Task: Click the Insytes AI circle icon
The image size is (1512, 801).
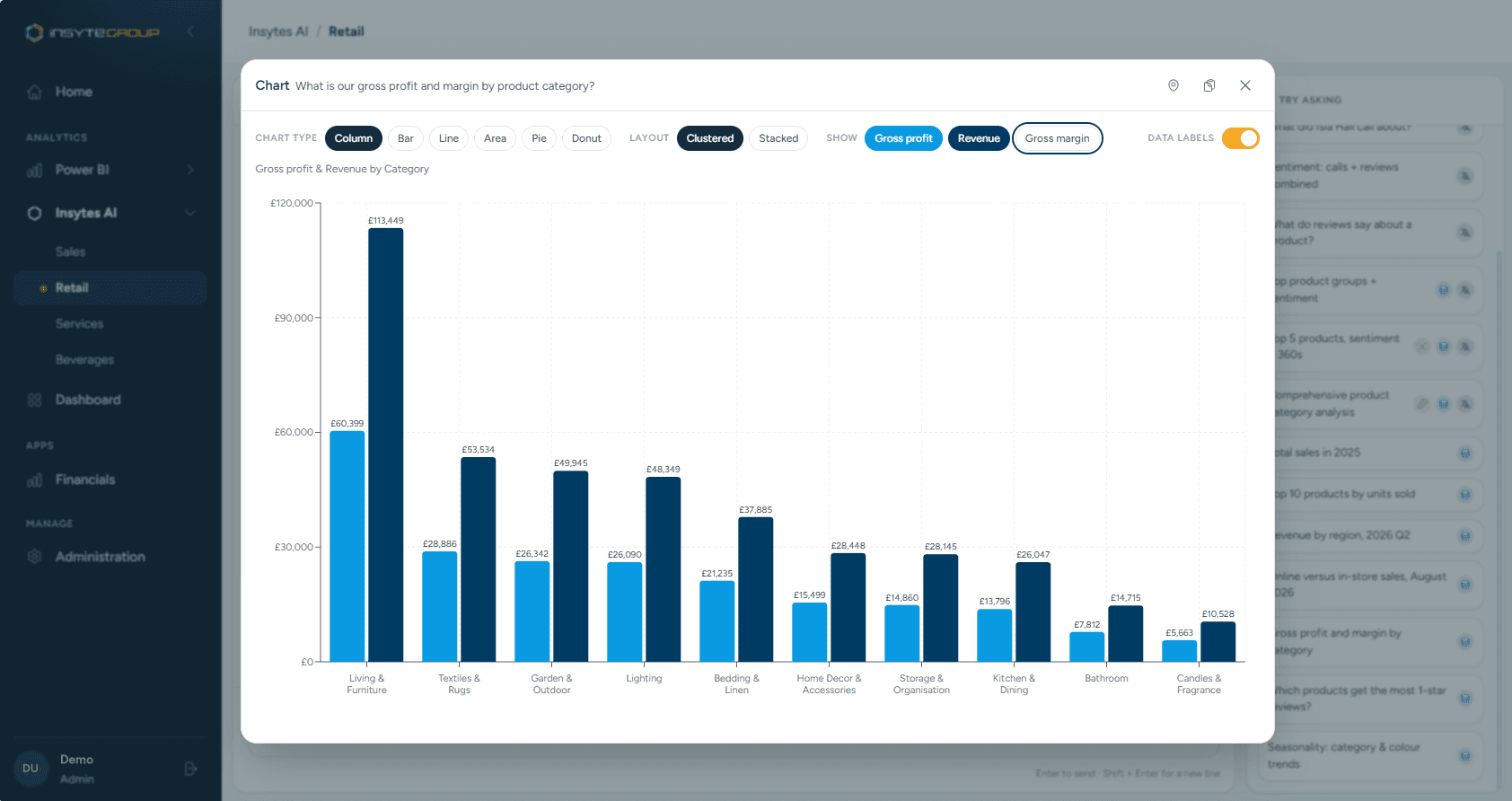Action: [34, 213]
